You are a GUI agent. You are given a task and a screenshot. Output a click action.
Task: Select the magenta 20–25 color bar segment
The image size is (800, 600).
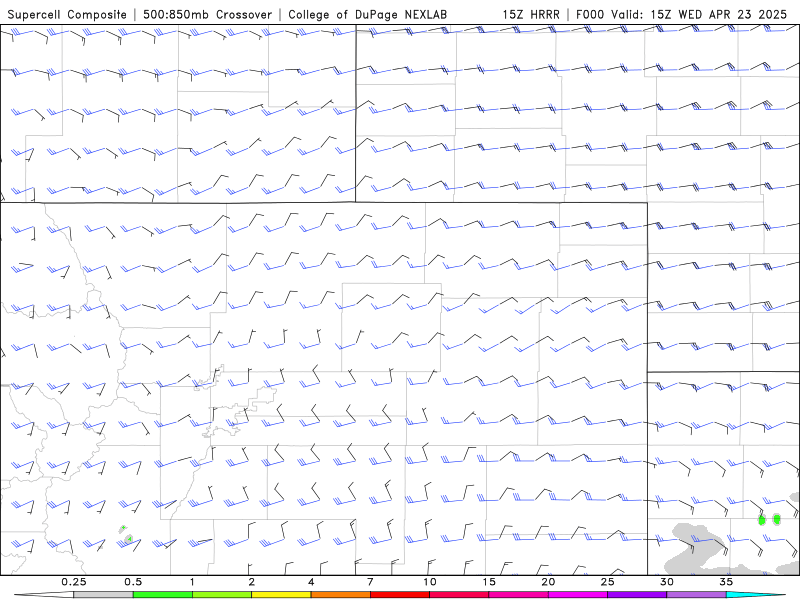tap(578, 595)
